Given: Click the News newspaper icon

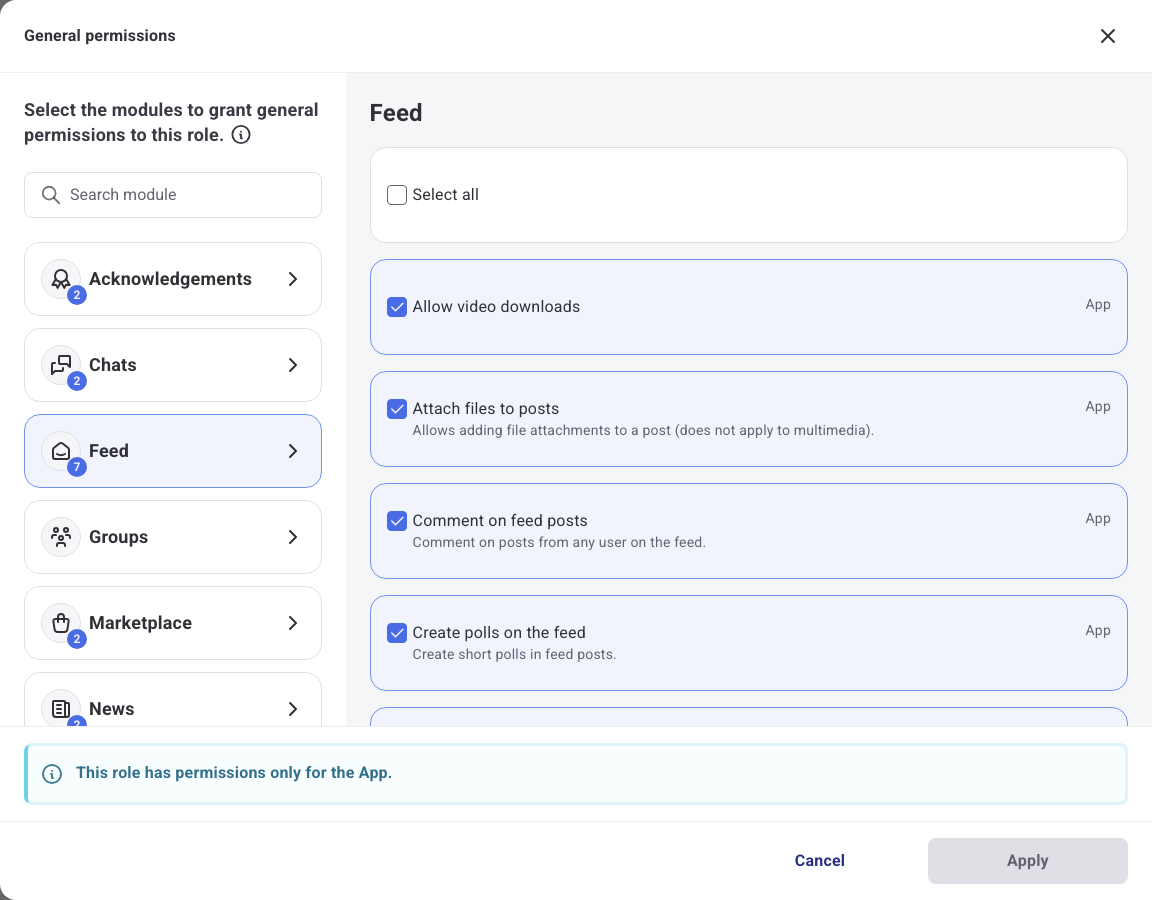Looking at the screenshot, I should 61,709.
